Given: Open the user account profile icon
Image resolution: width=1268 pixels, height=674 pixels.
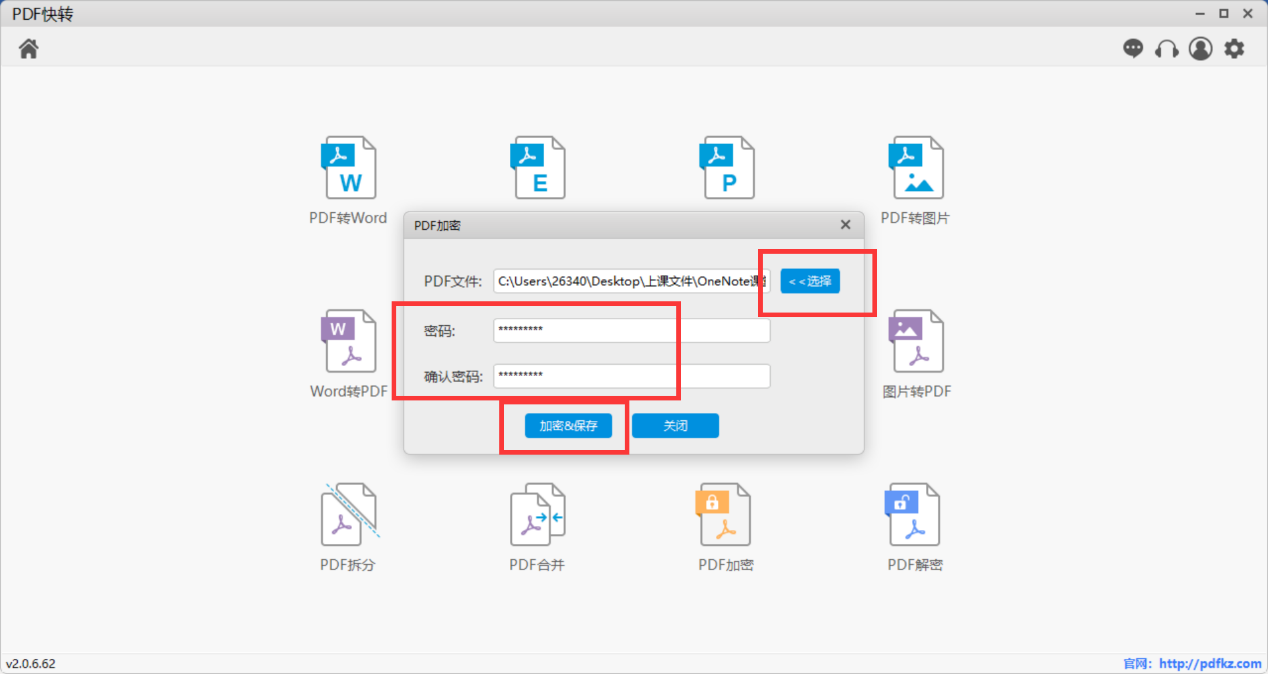Looking at the screenshot, I should [1200, 48].
